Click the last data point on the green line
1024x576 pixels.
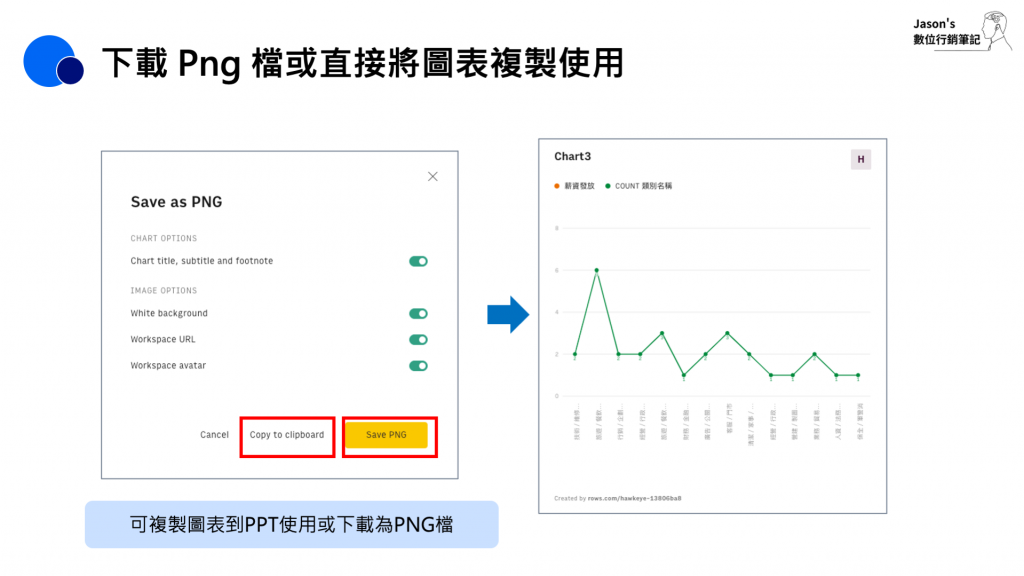[858, 376]
